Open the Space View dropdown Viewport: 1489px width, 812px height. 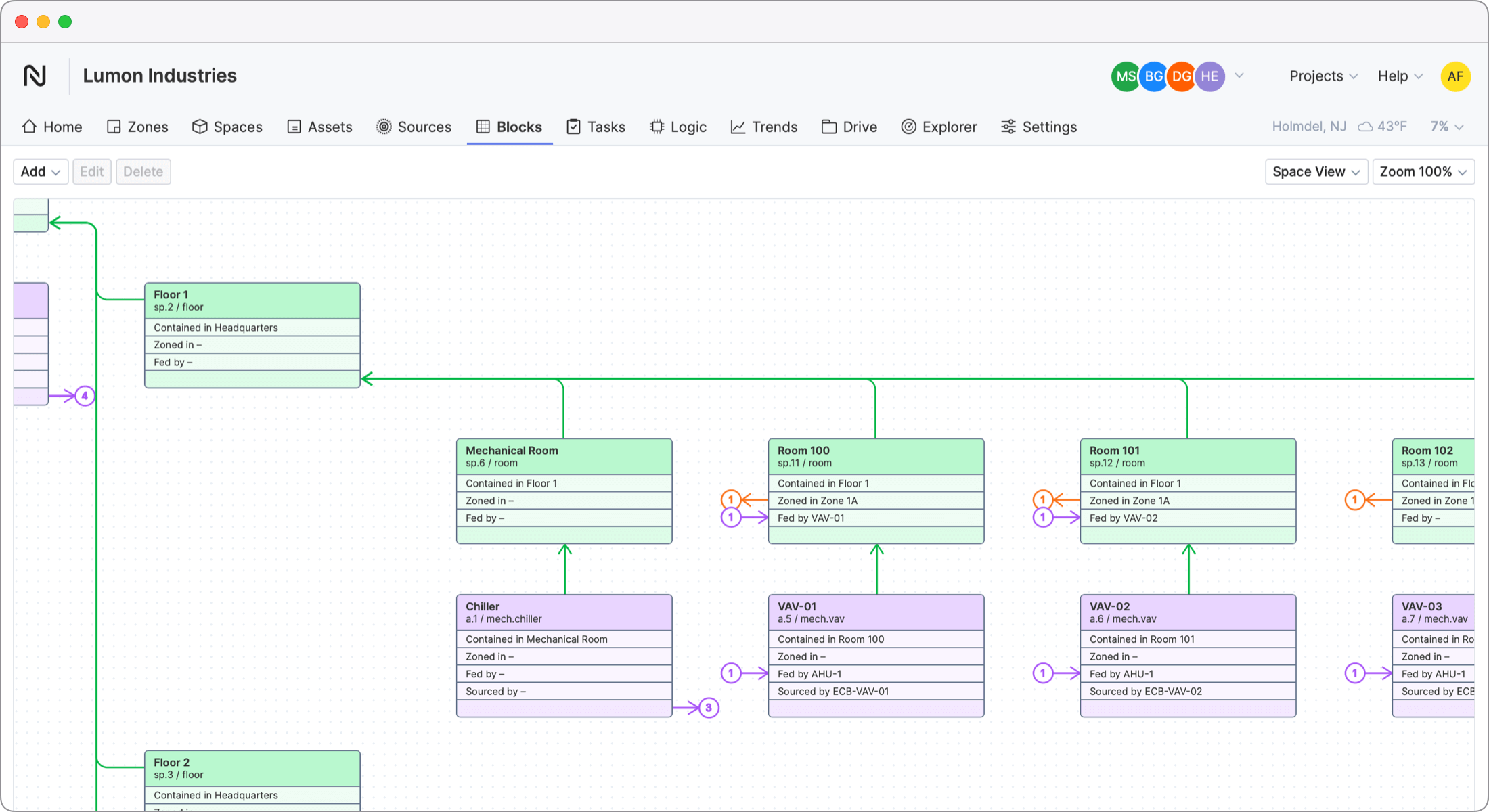tap(1316, 172)
